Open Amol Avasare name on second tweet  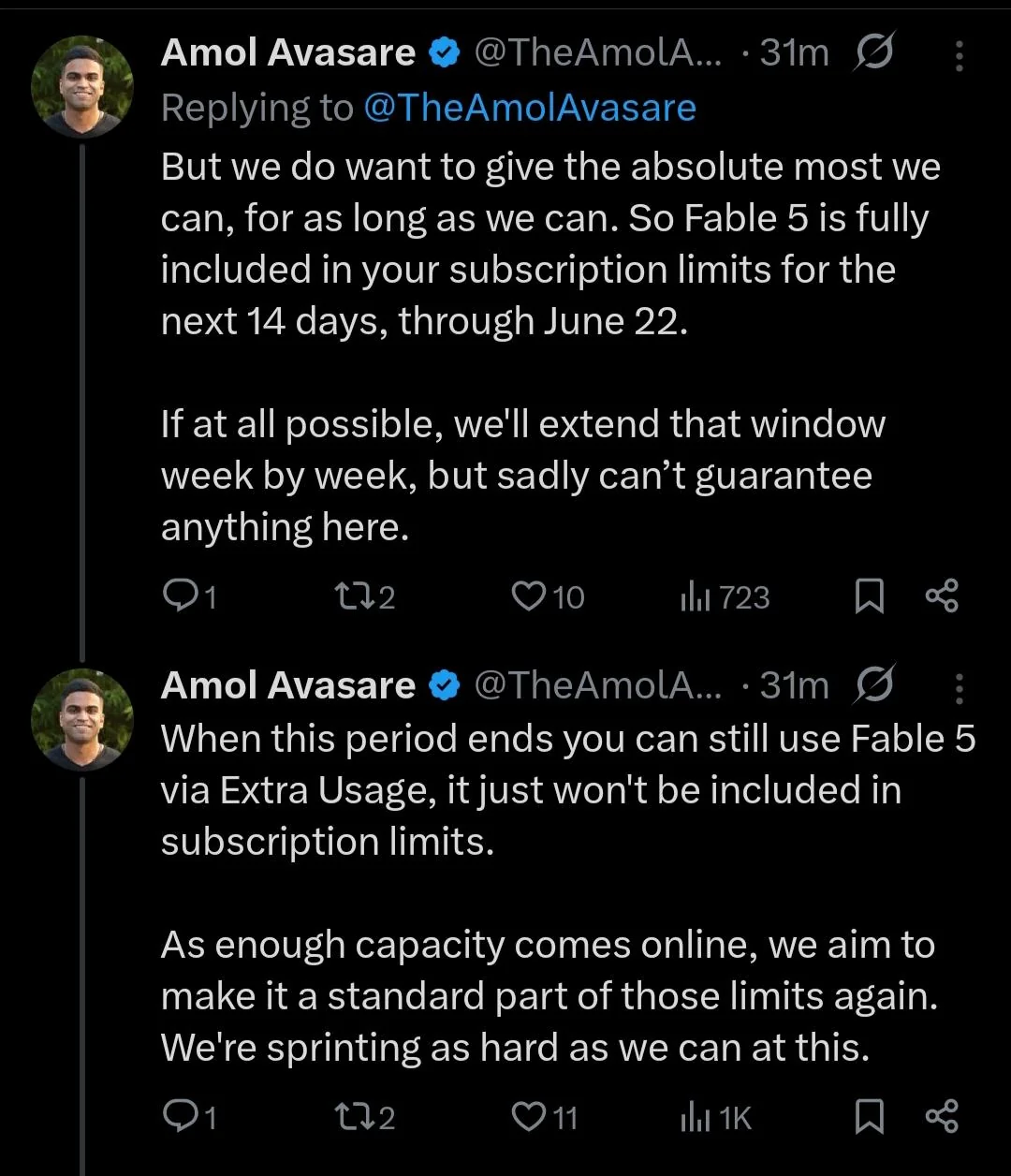pos(287,685)
